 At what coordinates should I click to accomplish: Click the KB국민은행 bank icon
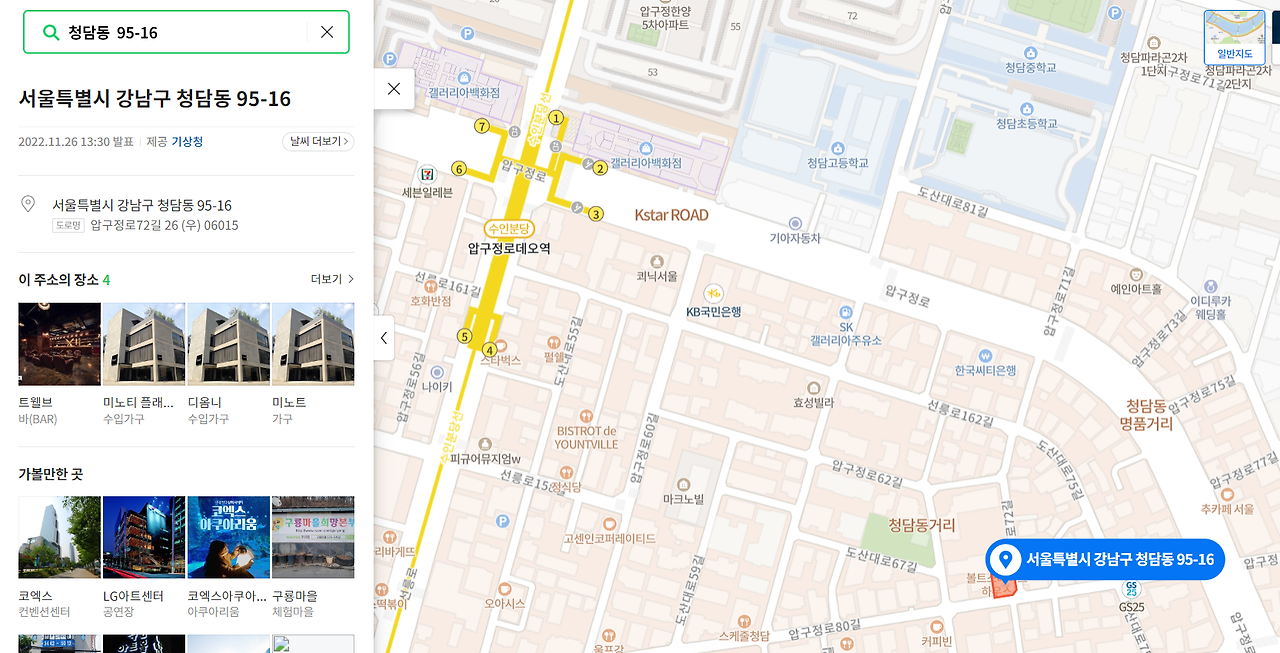pyautogui.click(x=713, y=293)
